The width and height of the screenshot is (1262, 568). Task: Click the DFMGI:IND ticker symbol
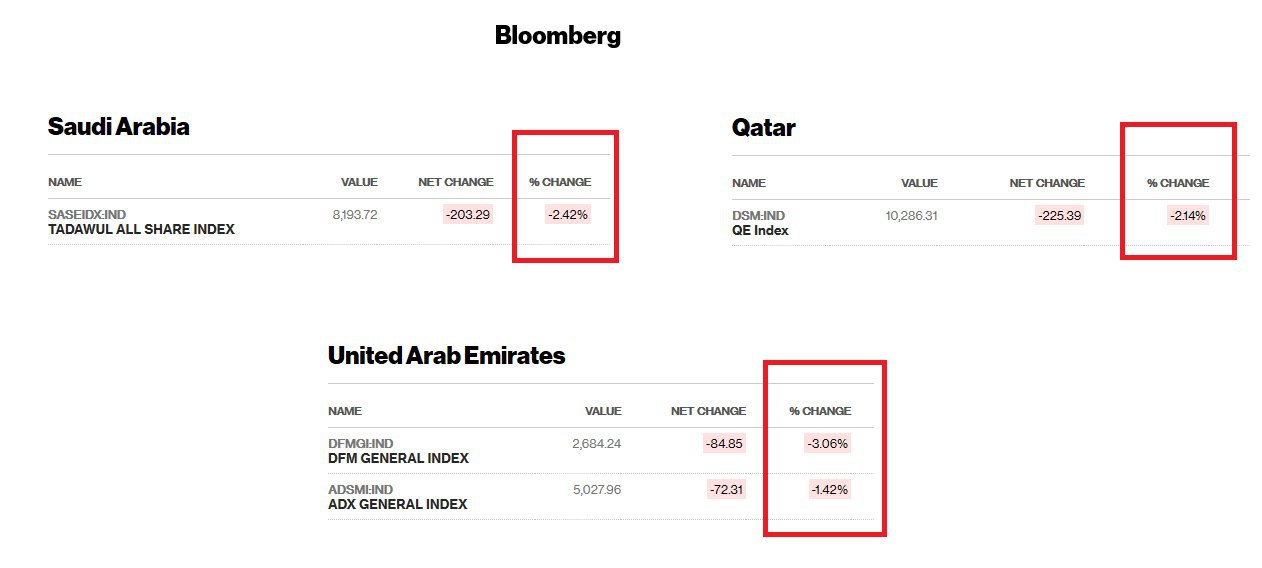[x=360, y=443]
